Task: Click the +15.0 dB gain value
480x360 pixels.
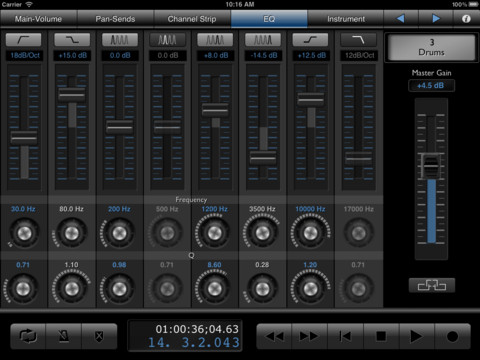Action: [x=73, y=55]
